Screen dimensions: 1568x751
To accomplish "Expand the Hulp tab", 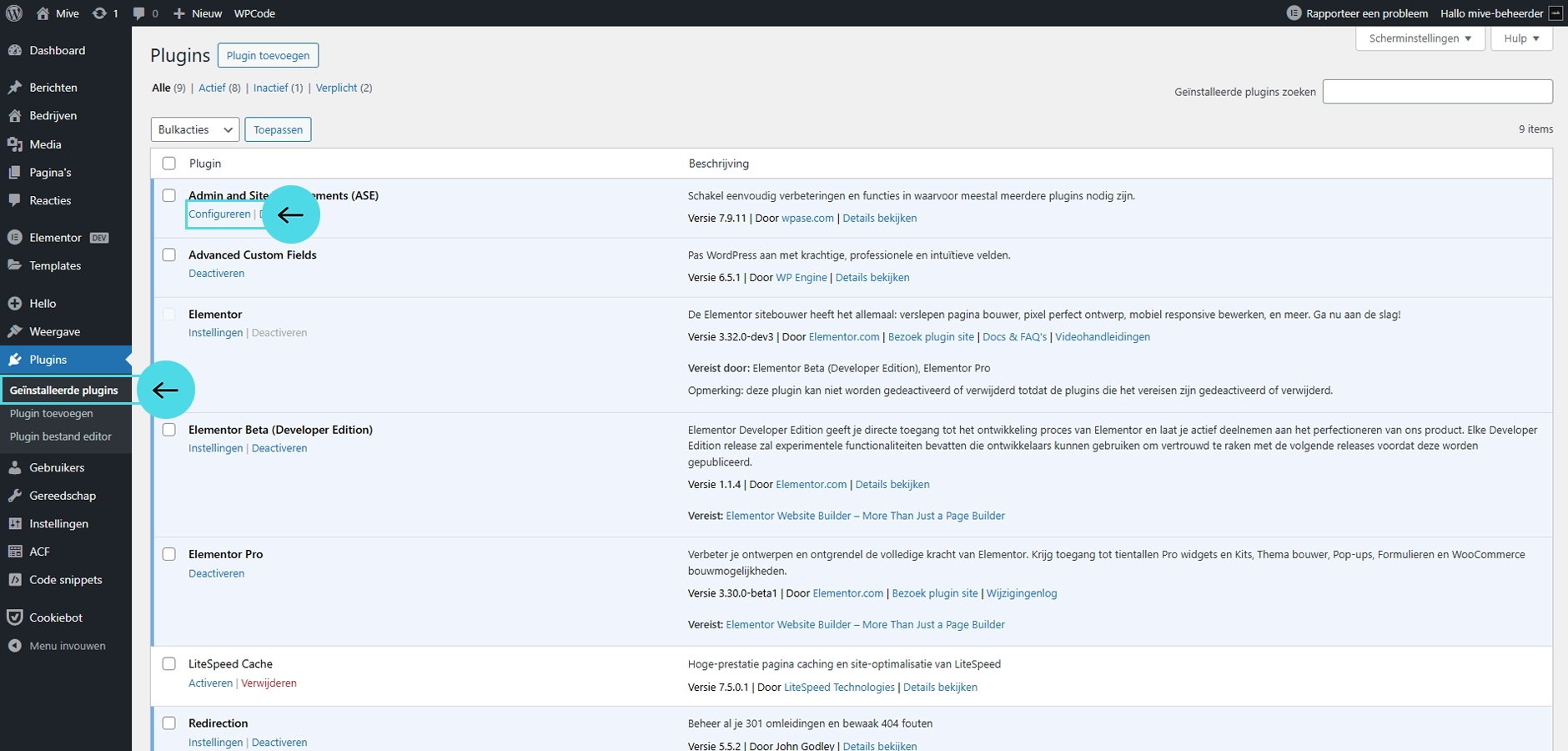I will [1521, 38].
